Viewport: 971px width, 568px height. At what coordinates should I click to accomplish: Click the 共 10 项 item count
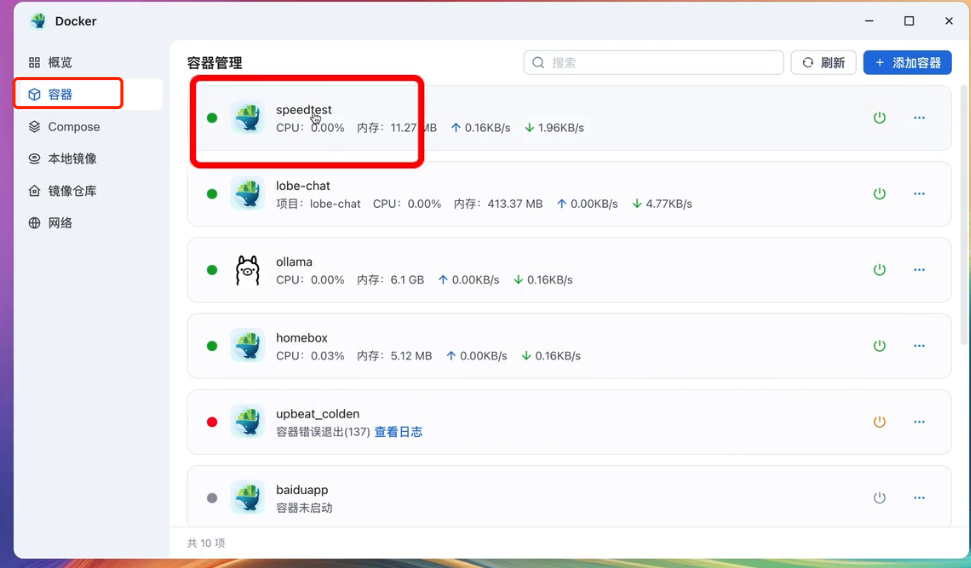coord(206,543)
